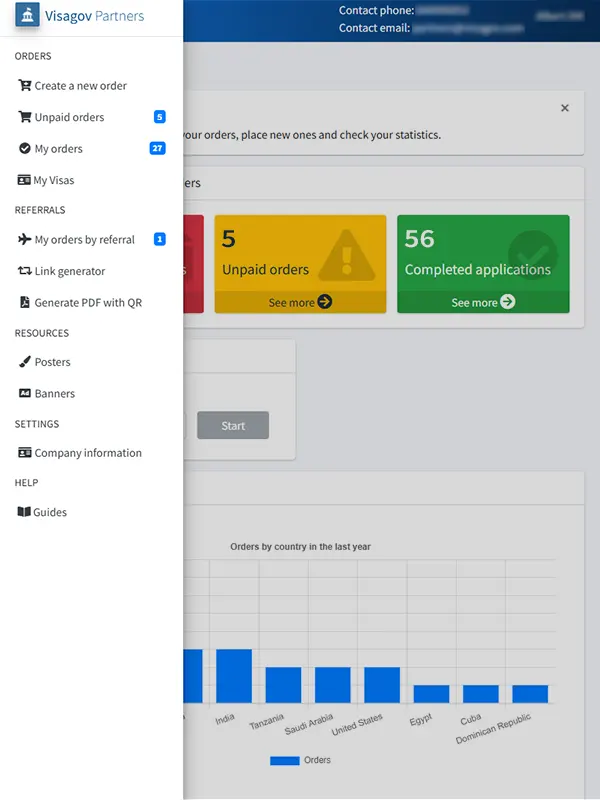Viewport: 600px width, 800px height.
Task: Expand See more under Completed applications
Action: [483, 302]
